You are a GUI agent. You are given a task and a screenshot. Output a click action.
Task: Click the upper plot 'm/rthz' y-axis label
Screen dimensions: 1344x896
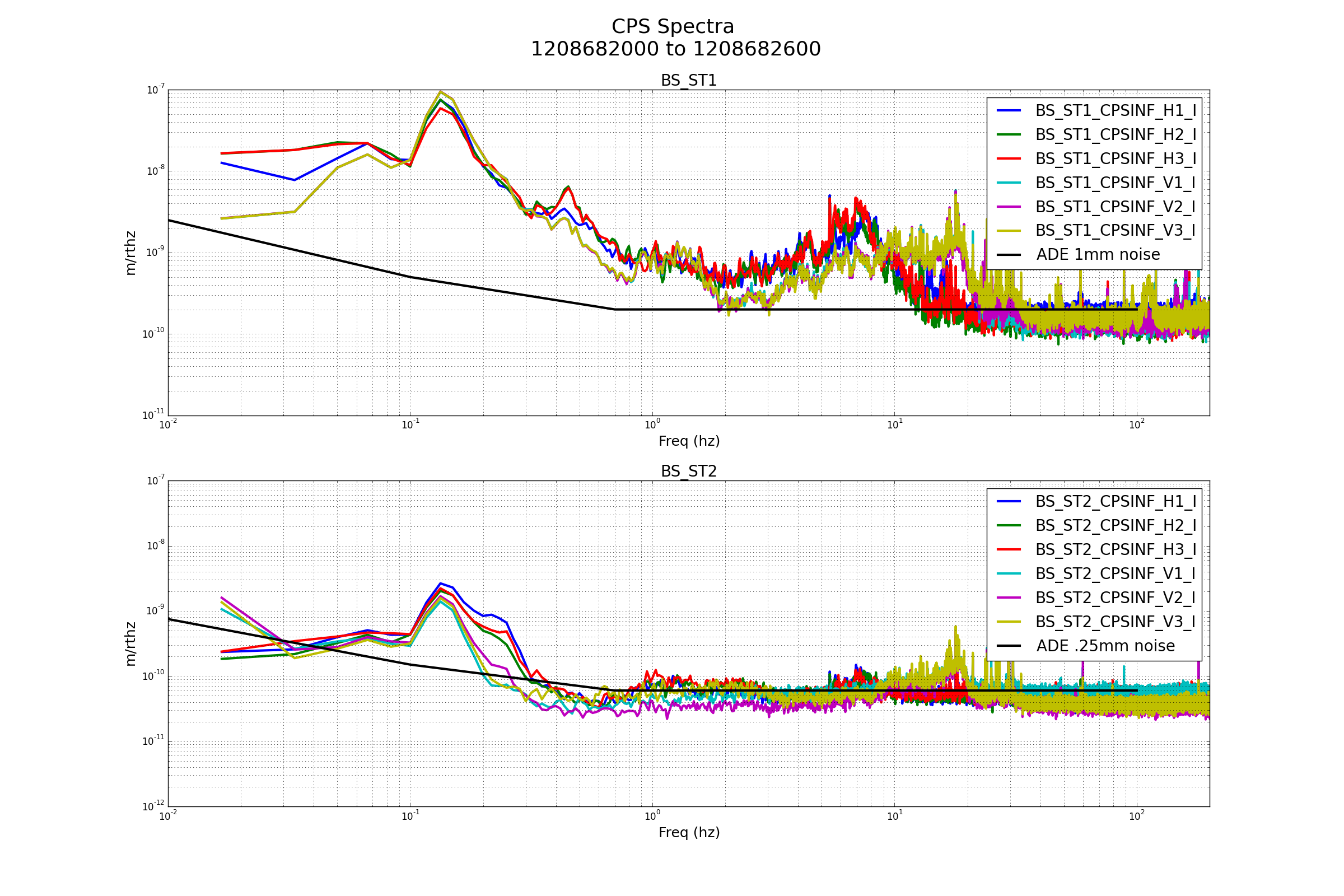coord(130,253)
